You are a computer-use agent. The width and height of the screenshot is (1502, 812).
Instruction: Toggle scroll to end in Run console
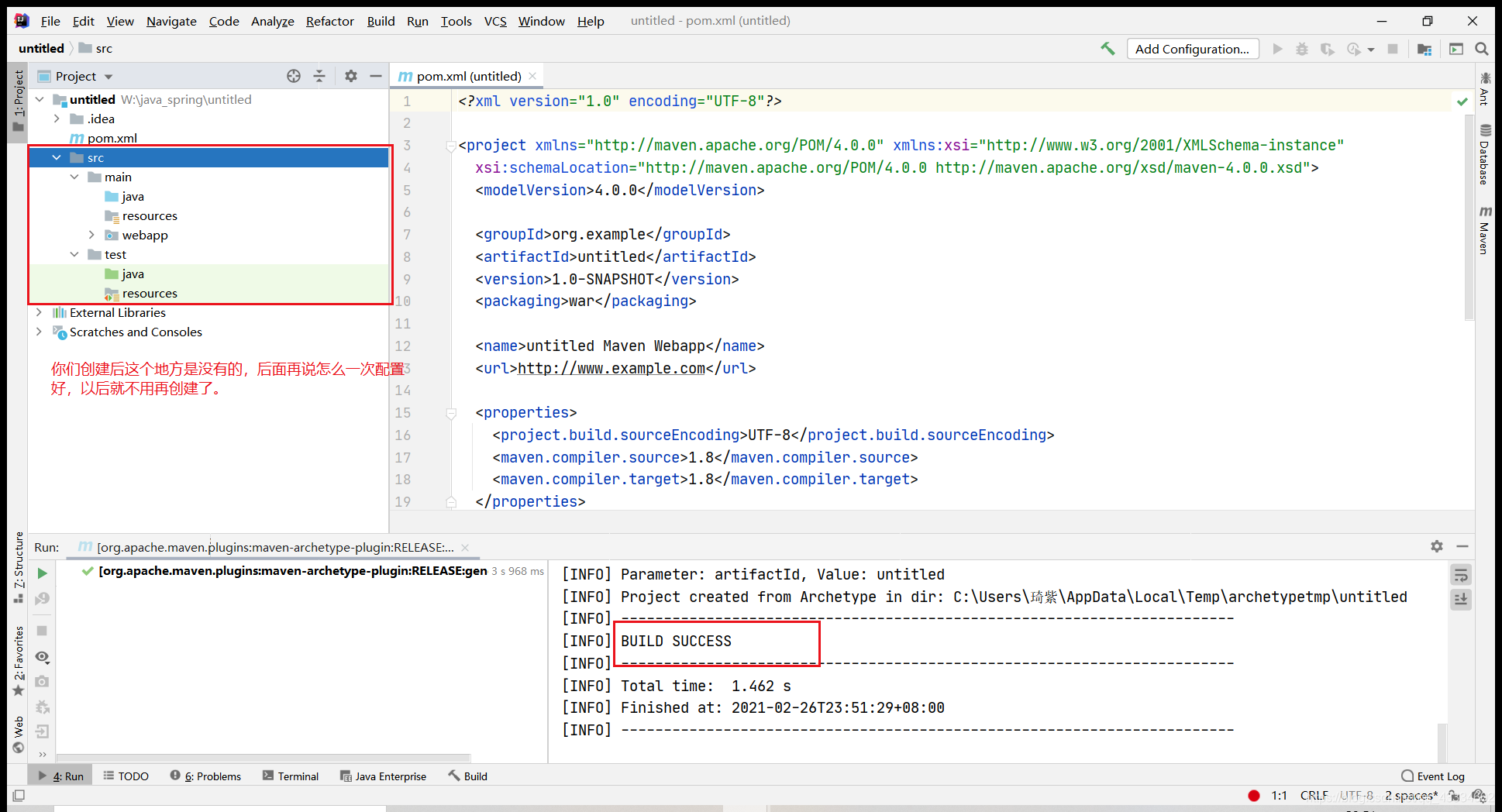[1461, 599]
